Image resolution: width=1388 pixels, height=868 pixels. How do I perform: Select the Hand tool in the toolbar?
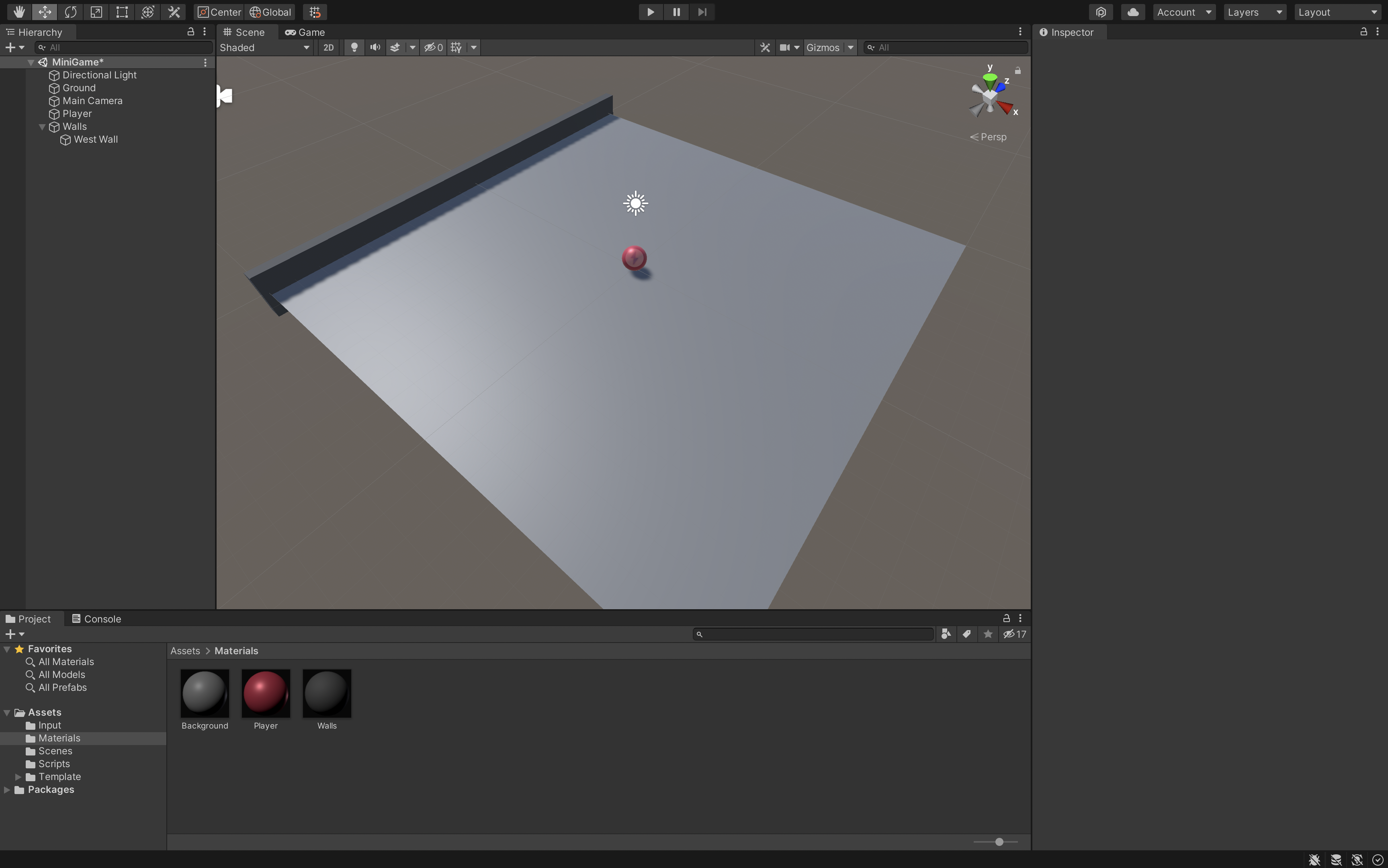[19, 12]
